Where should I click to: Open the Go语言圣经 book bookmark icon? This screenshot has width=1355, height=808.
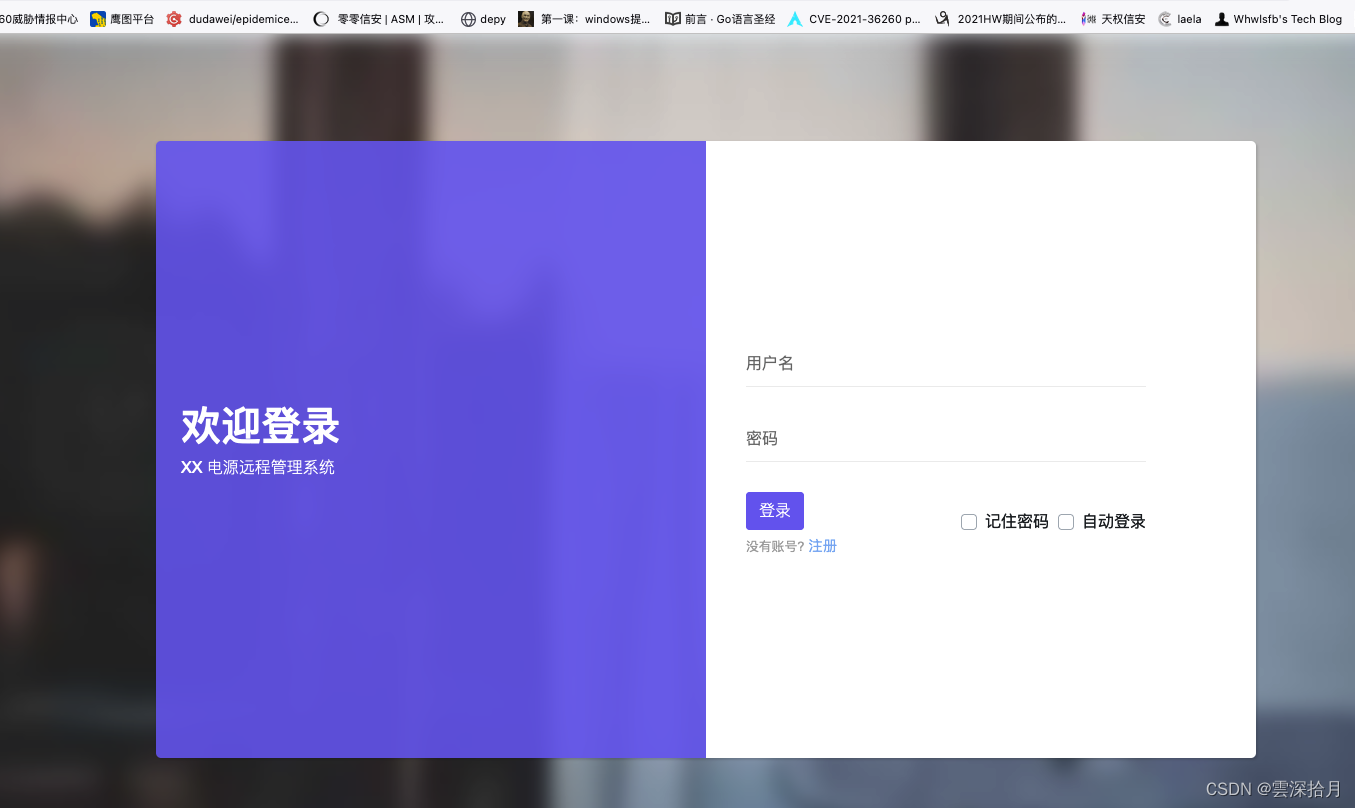(x=673, y=18)
